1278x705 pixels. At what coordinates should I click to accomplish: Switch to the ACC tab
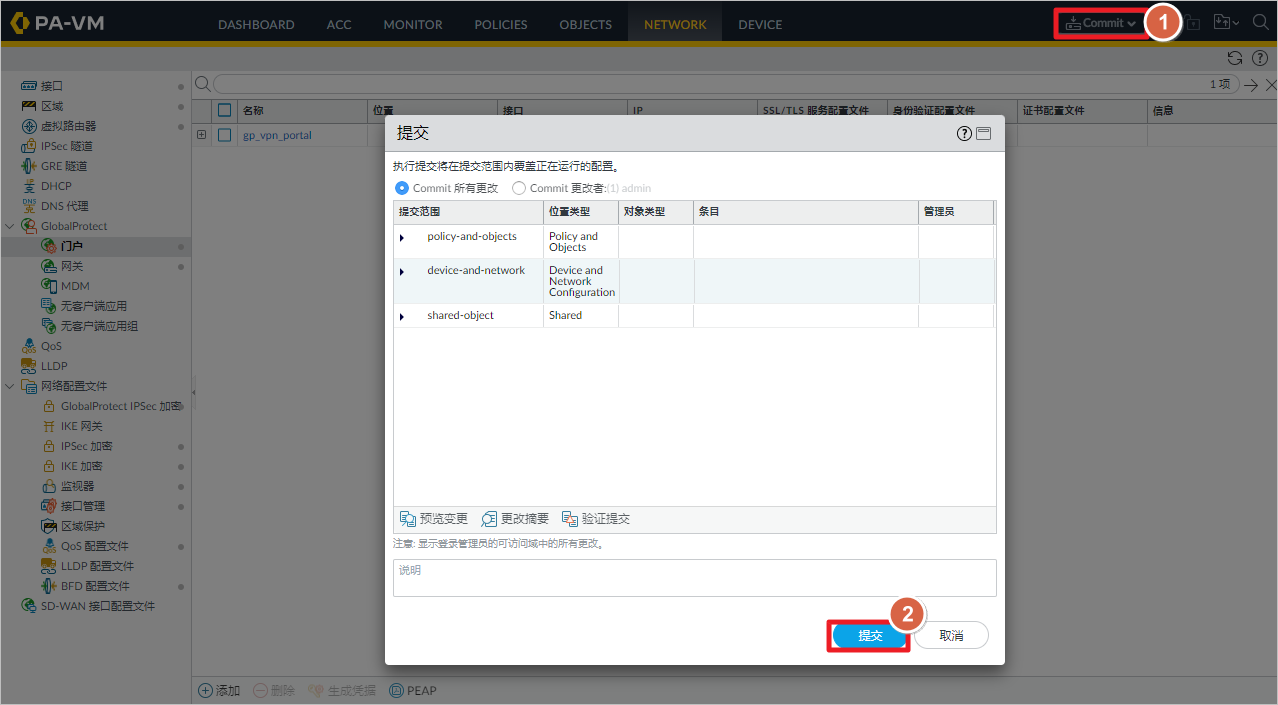click(x=339, y=24)
